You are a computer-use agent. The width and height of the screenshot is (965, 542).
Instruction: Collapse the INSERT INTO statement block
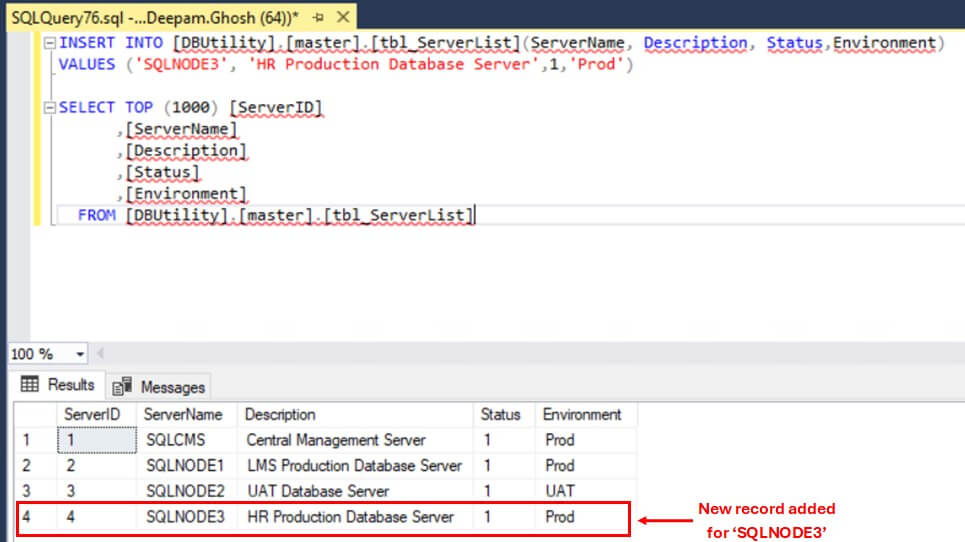[x=48, y=42]
